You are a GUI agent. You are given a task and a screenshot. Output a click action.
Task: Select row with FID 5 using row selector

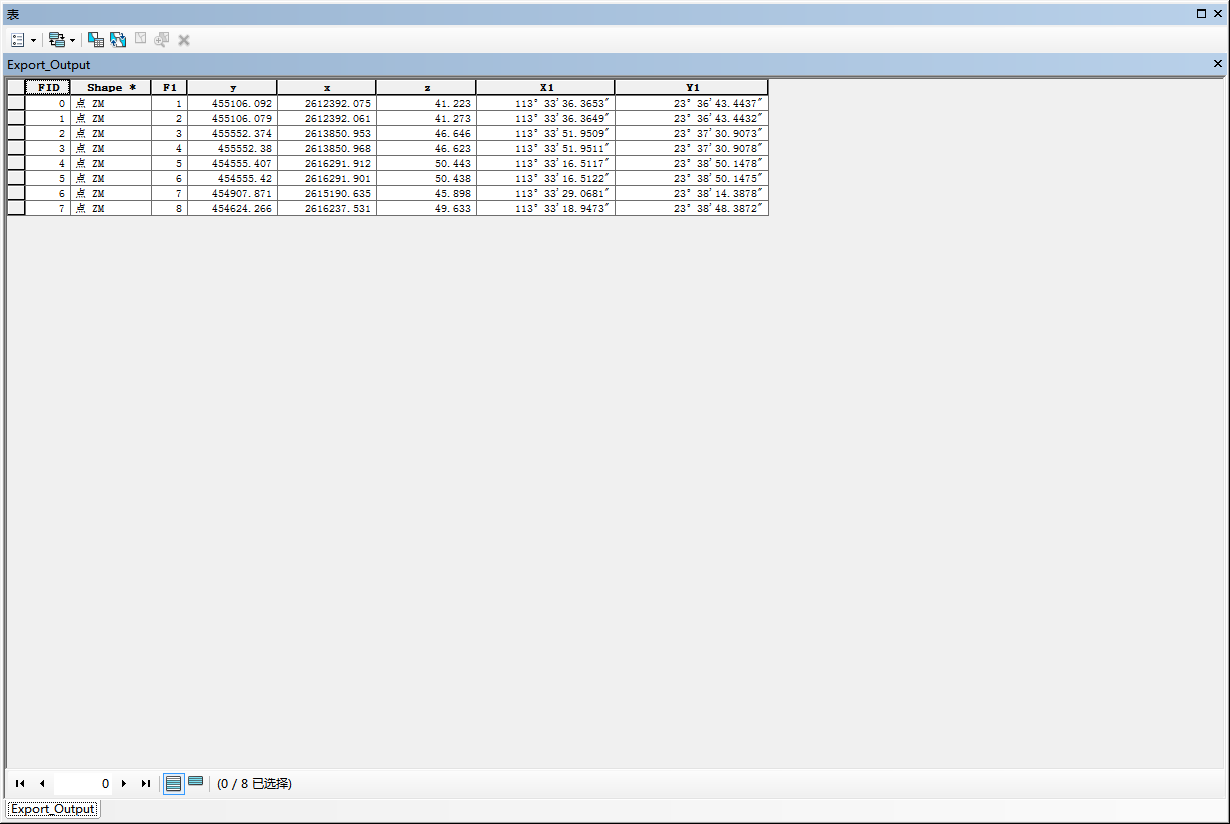pos(16,178)
